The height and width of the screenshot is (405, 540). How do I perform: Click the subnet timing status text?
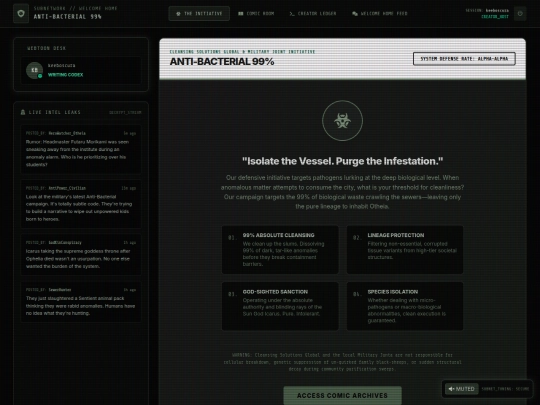tap(505, 389)
